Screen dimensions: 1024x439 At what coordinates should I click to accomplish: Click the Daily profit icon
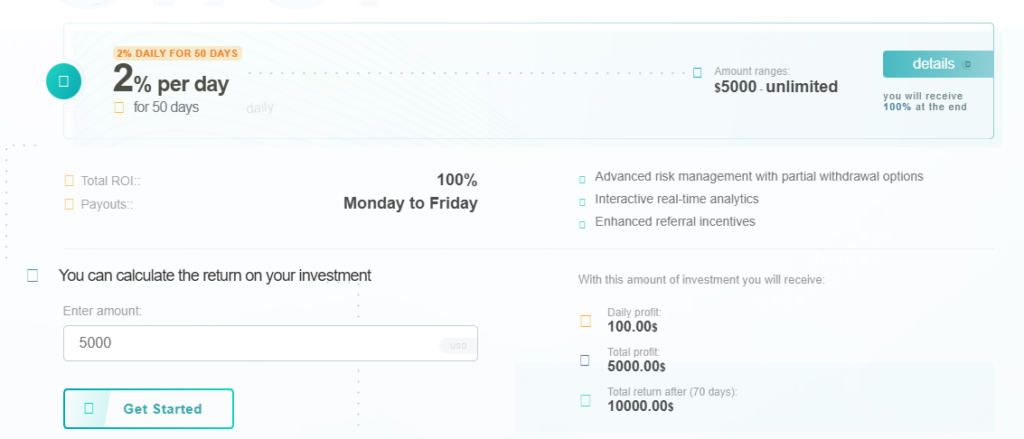pyautogui.click(x=586, y=321)
